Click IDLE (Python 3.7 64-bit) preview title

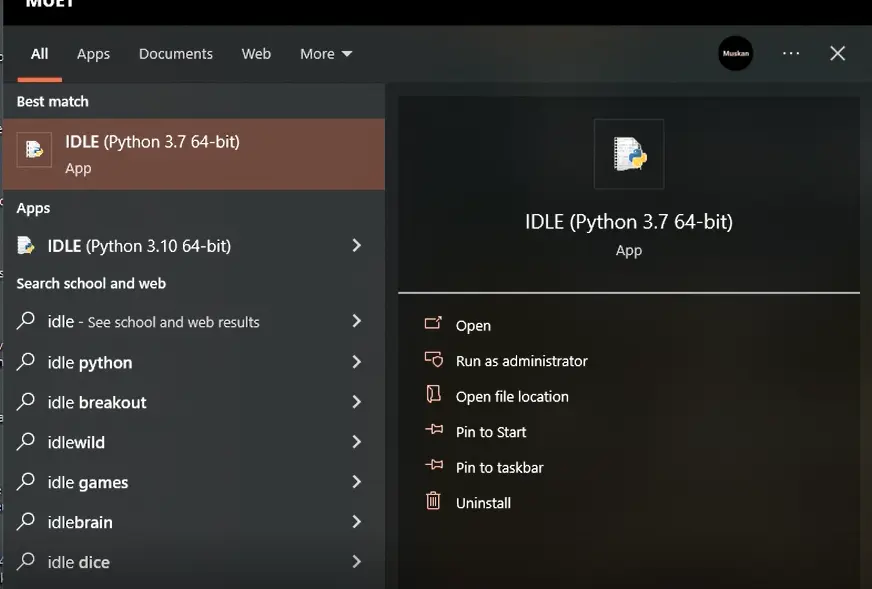point(629,222)
